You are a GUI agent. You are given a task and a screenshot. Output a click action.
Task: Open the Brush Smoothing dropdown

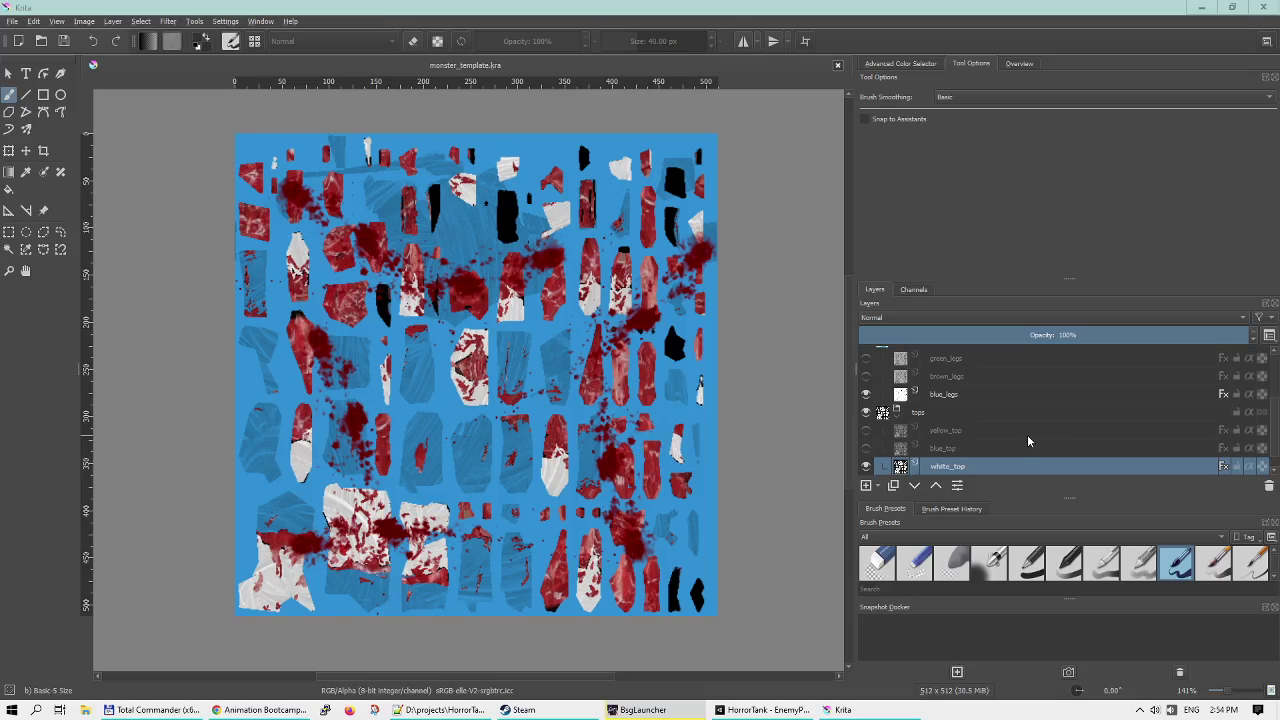click(1105, 97)
